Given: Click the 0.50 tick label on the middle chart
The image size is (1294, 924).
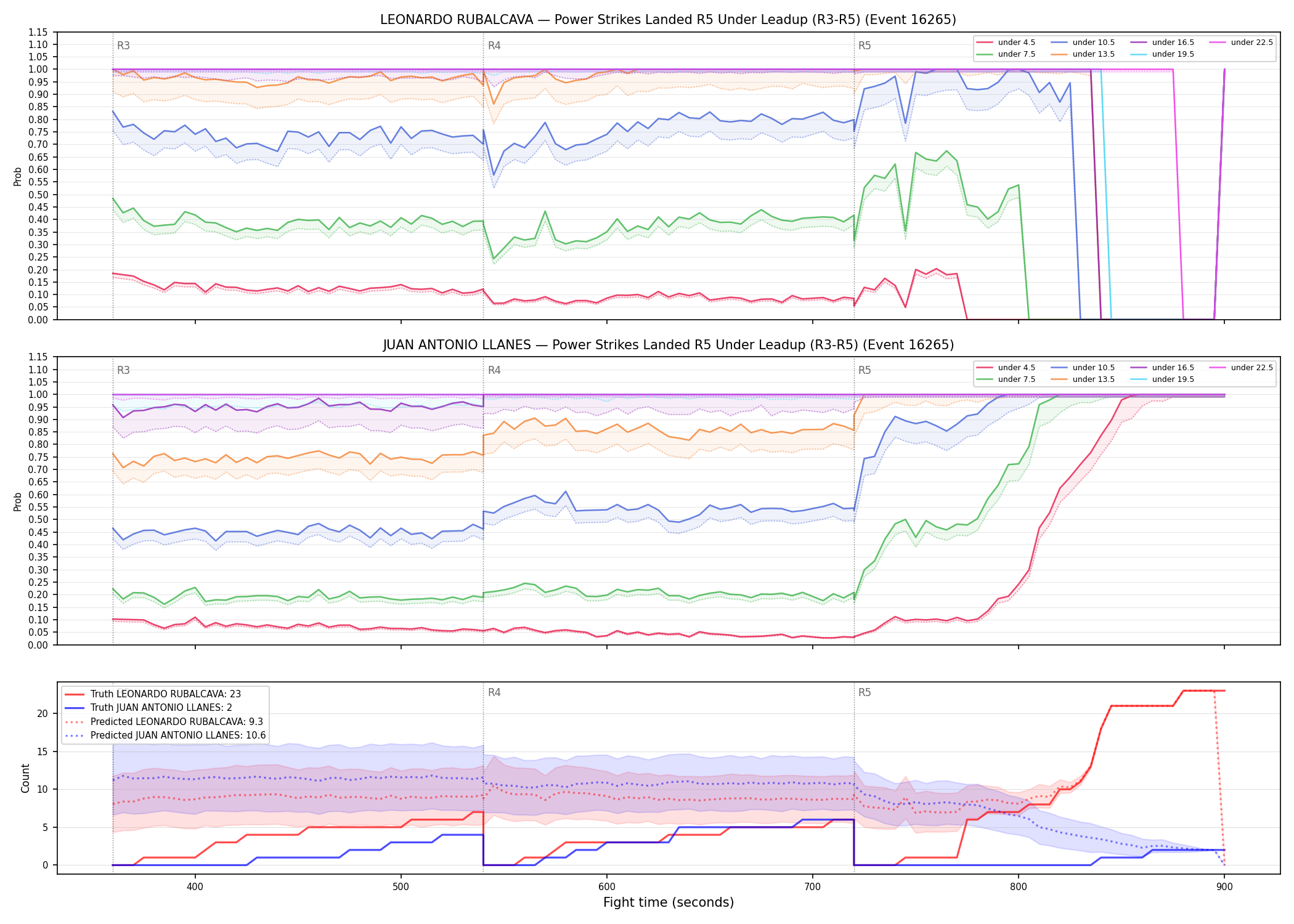Looking at the screenshot, I should [x=38, y=520].
